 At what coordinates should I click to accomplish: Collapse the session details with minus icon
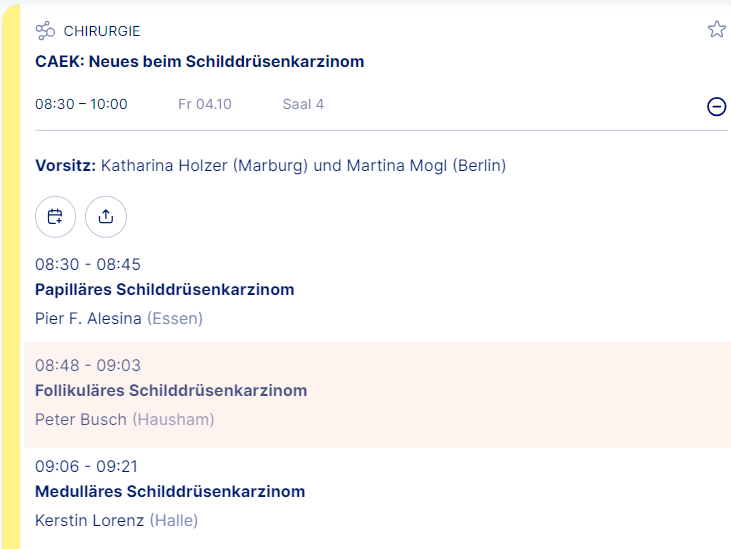[716, 106]
